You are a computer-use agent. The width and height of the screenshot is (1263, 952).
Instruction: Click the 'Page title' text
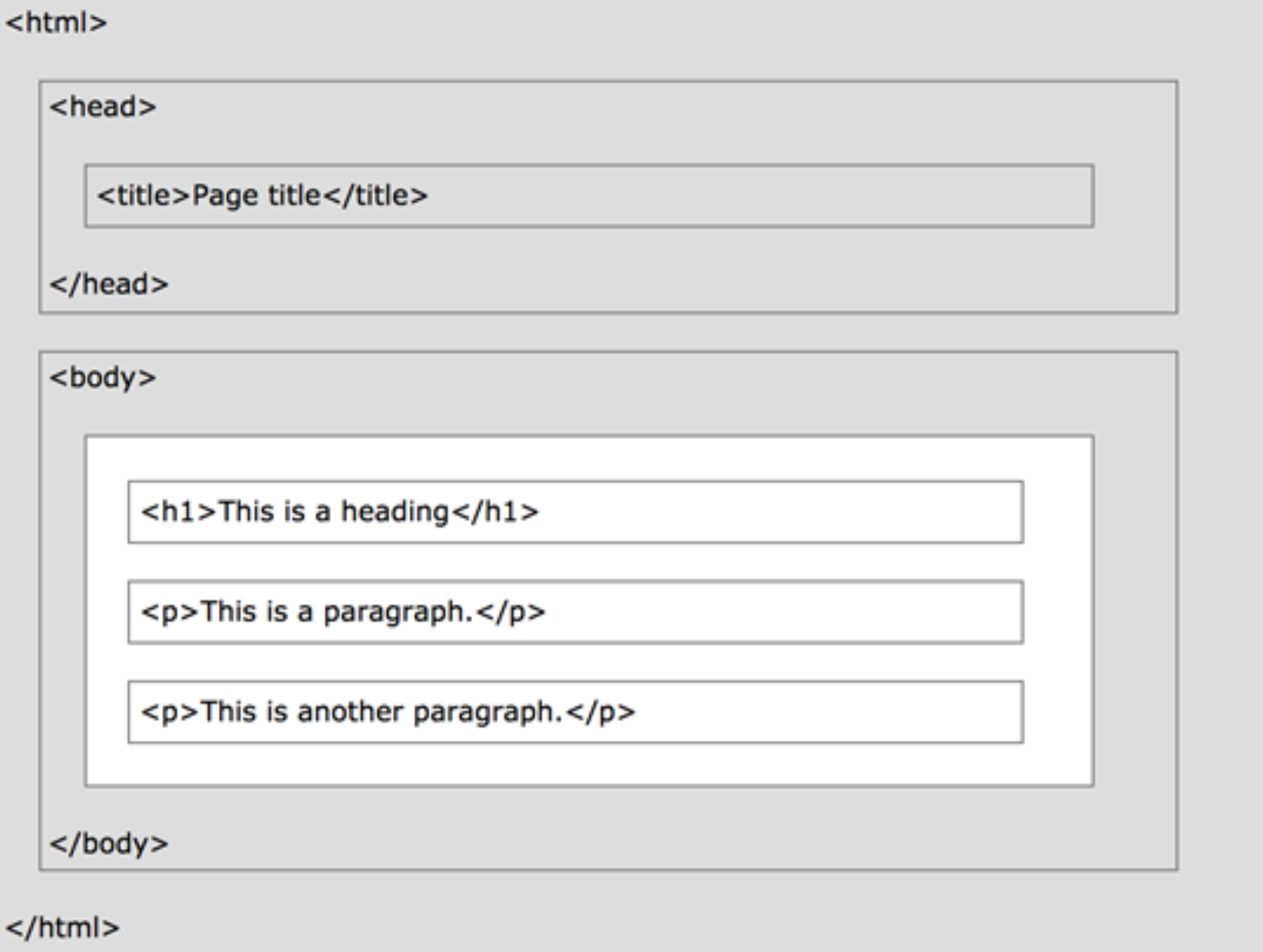pyautogui.click(x=257, y=195)
